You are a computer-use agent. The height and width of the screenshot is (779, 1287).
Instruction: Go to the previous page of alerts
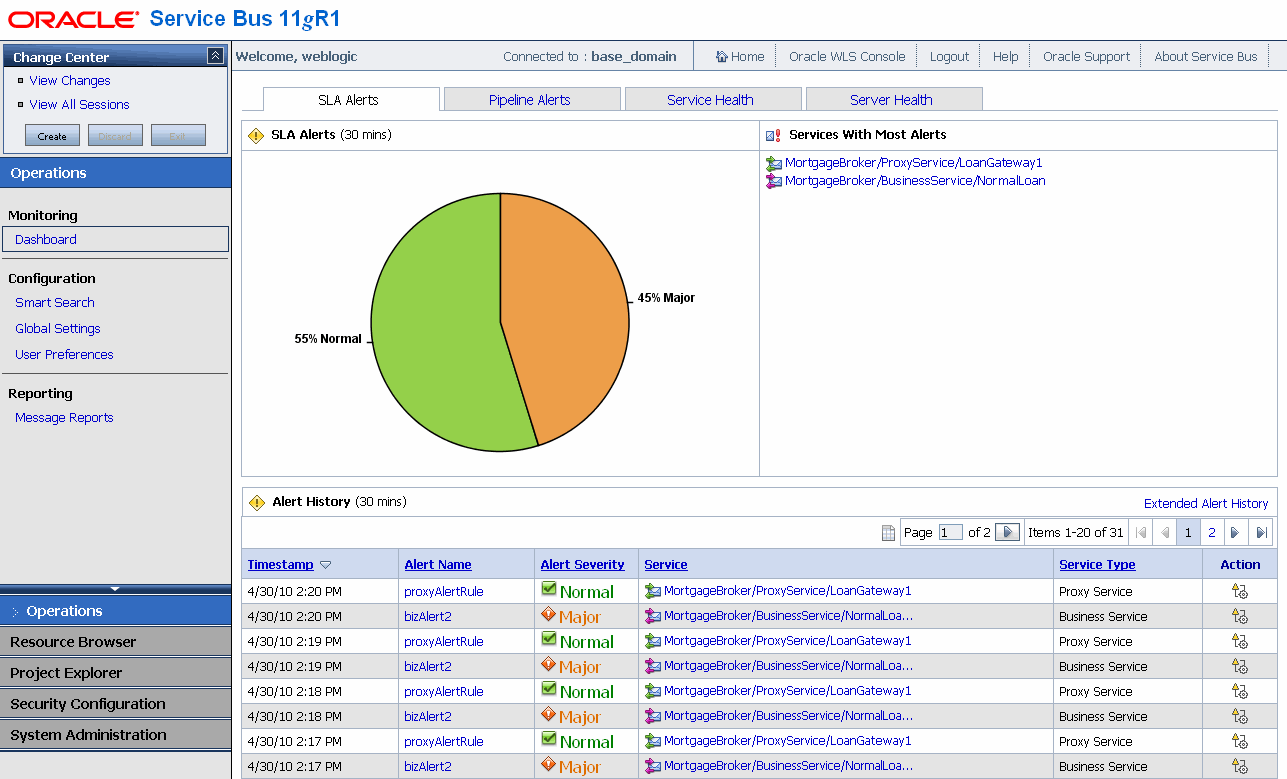coord(1164,533)
